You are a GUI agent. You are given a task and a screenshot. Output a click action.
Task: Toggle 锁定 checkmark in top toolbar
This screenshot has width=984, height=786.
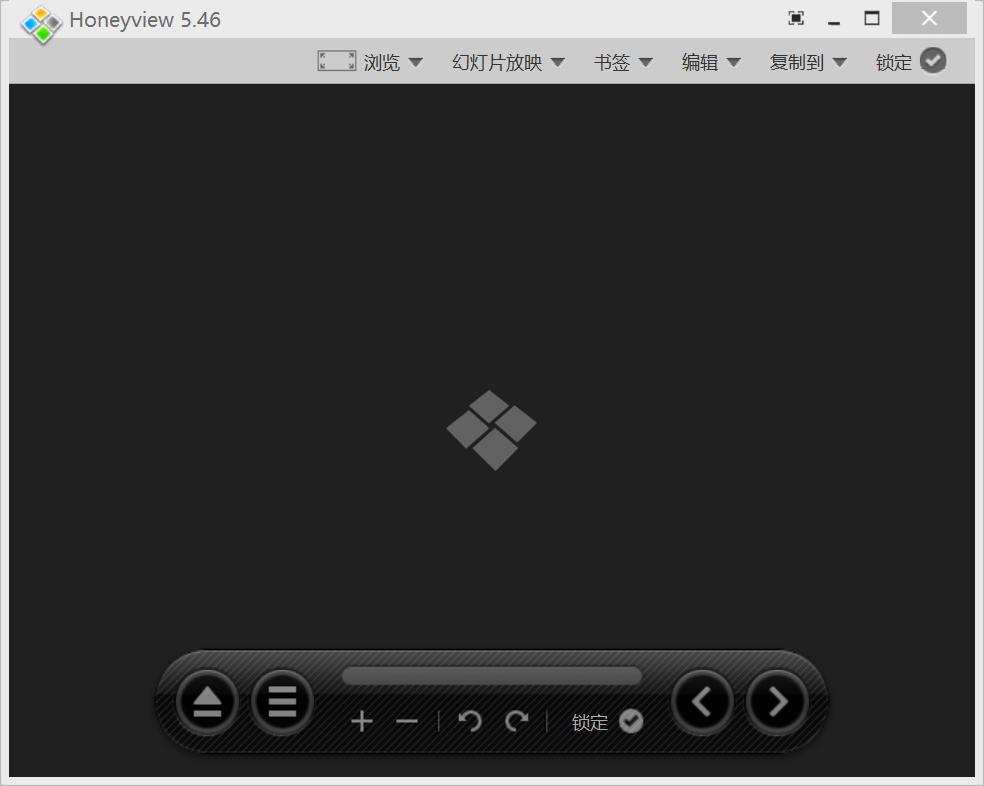pyautogui.click(x=933, y=61)
